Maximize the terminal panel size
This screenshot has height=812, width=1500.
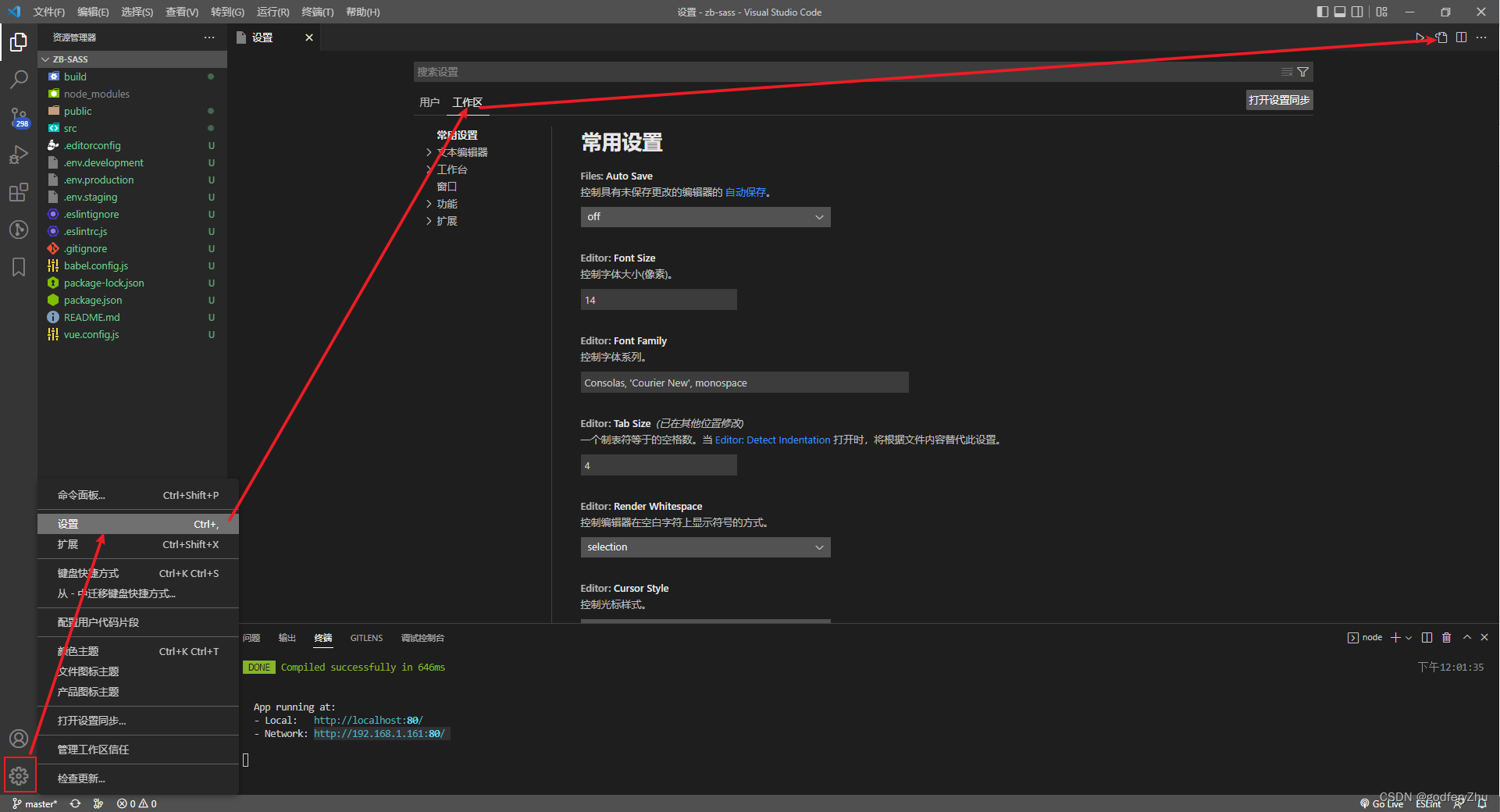coord(1467,638)
